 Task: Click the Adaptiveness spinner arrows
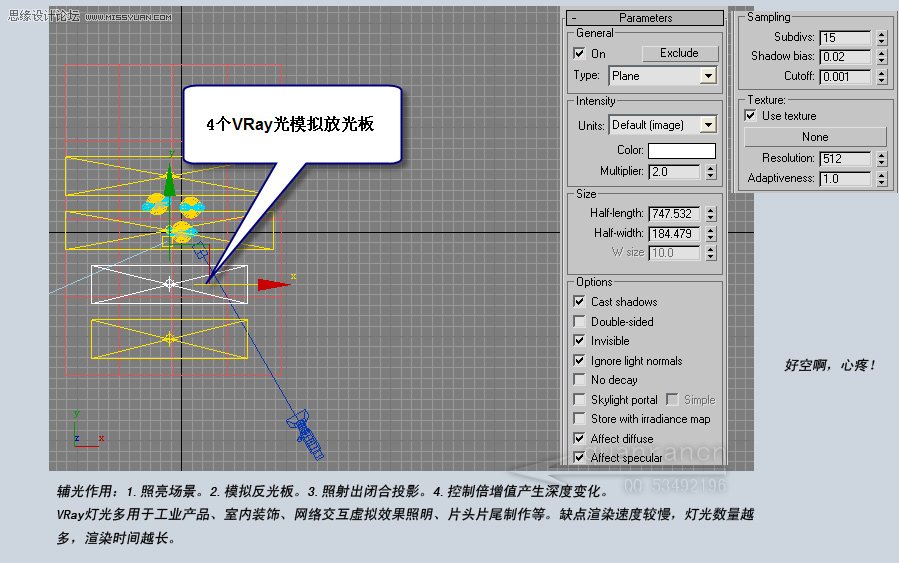click(882, 179)
